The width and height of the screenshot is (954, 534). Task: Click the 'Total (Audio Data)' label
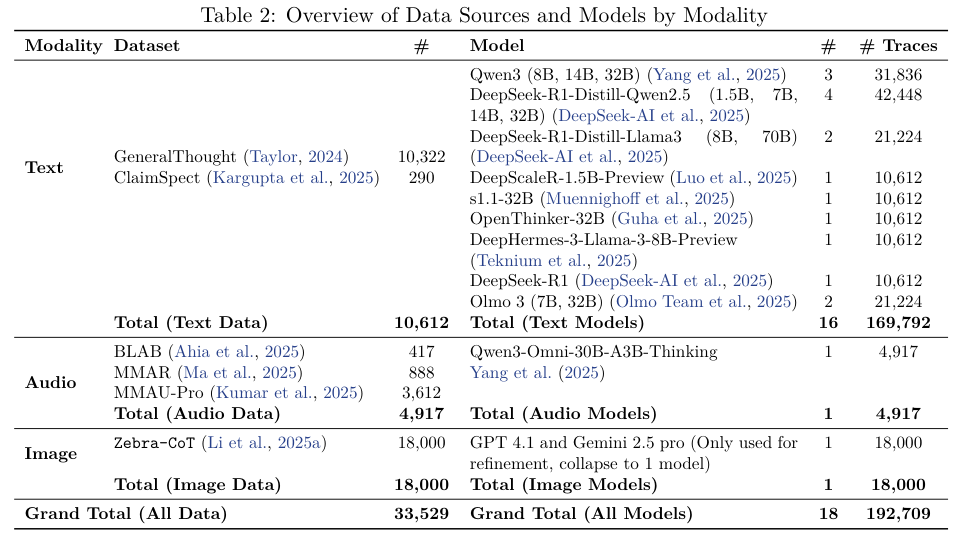(x=197, y=414)
